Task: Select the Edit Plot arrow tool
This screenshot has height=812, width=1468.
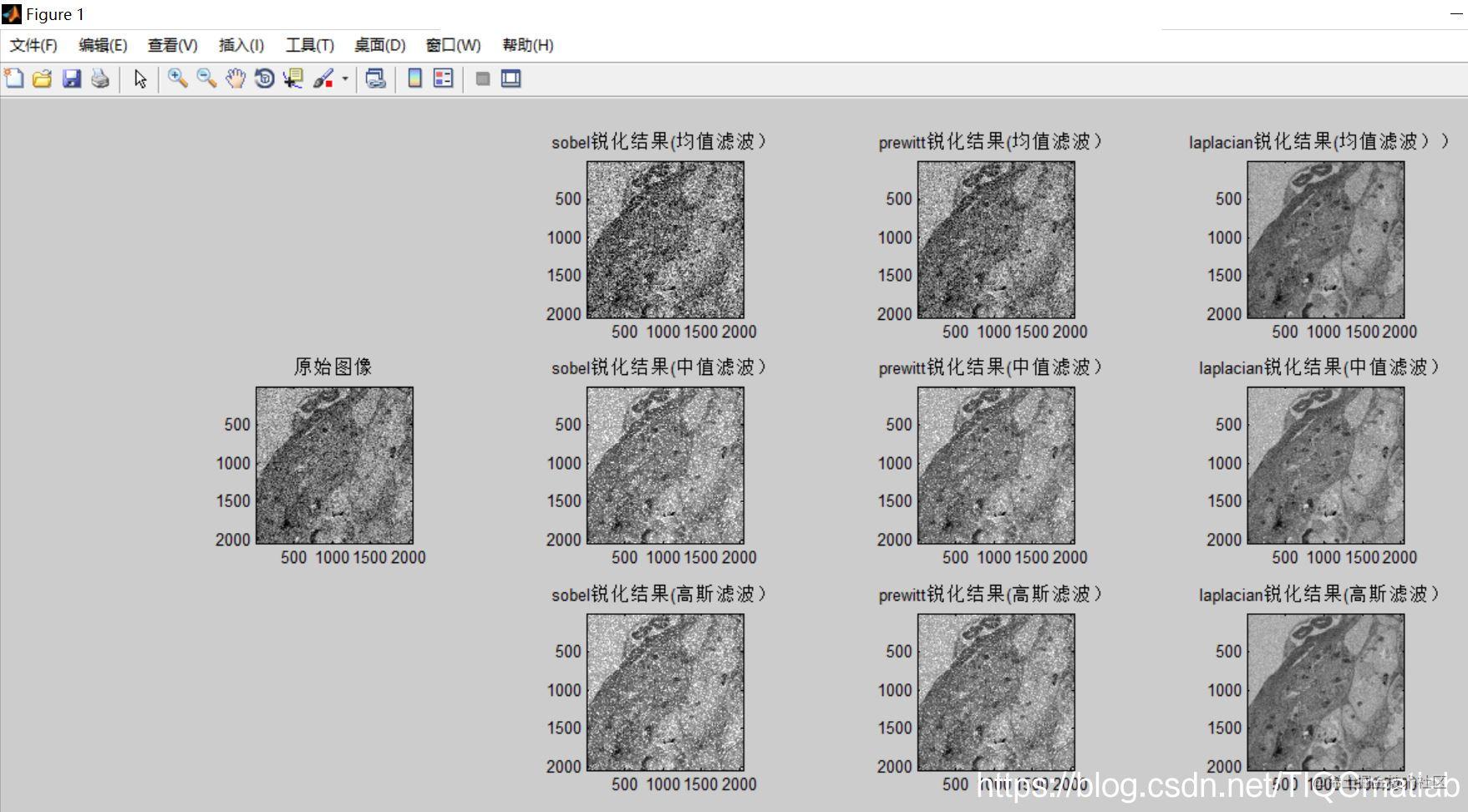Action: pyautogui.click(x=140, y=79)
